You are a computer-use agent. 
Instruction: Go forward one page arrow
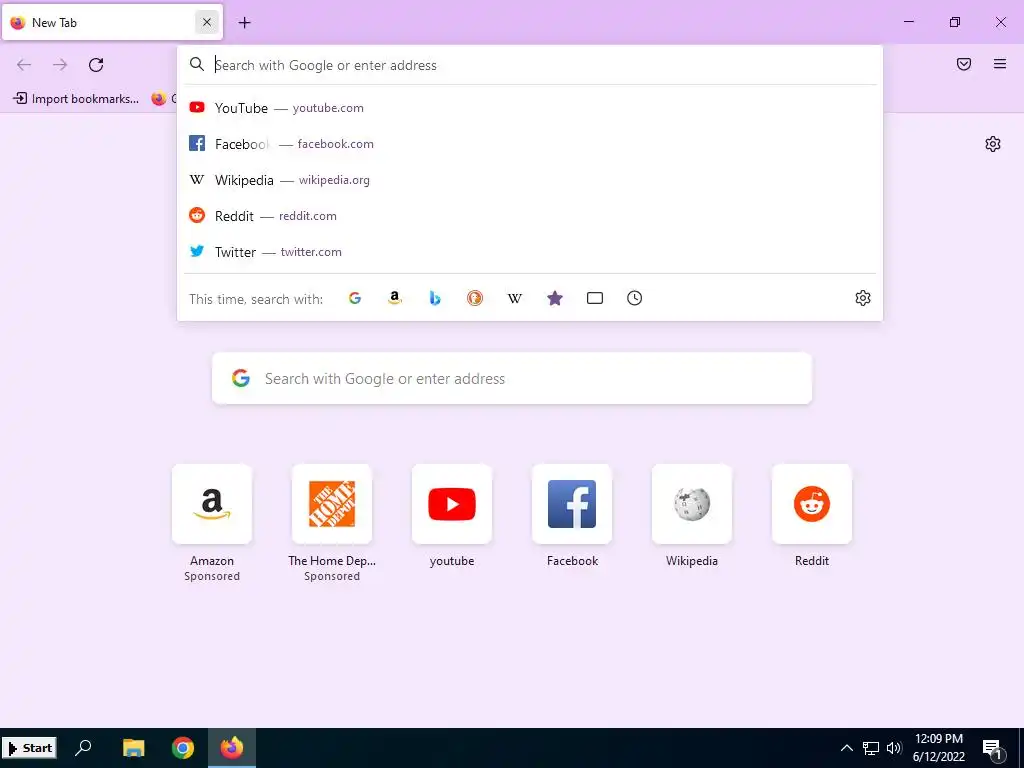coord(60,65)
